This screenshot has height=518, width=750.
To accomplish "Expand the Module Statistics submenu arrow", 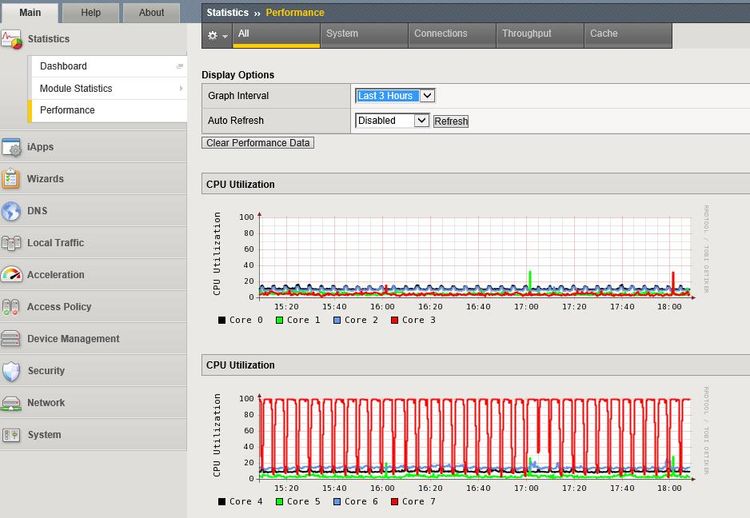I will 180,89.
